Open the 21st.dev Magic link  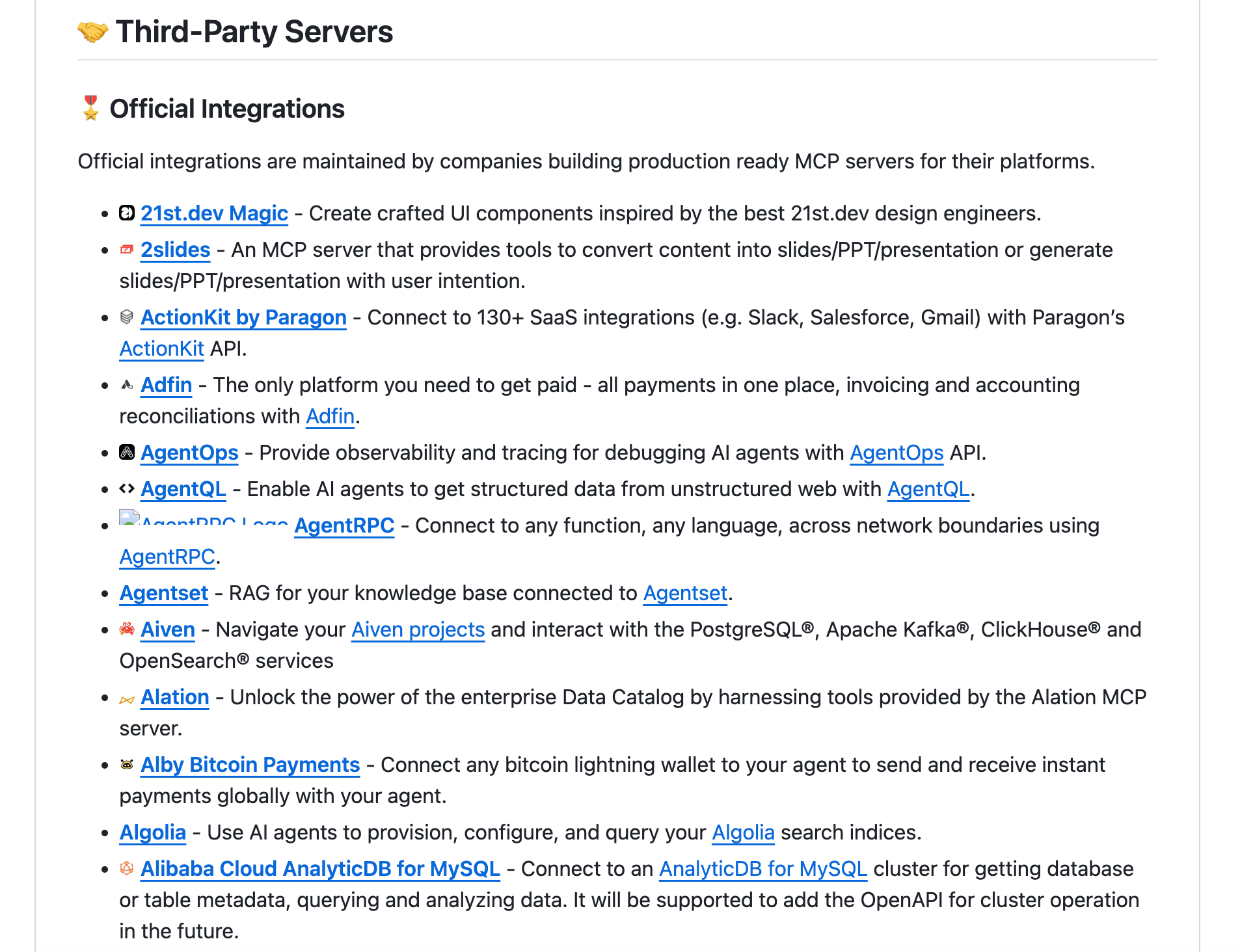click(x=213, y=213)
